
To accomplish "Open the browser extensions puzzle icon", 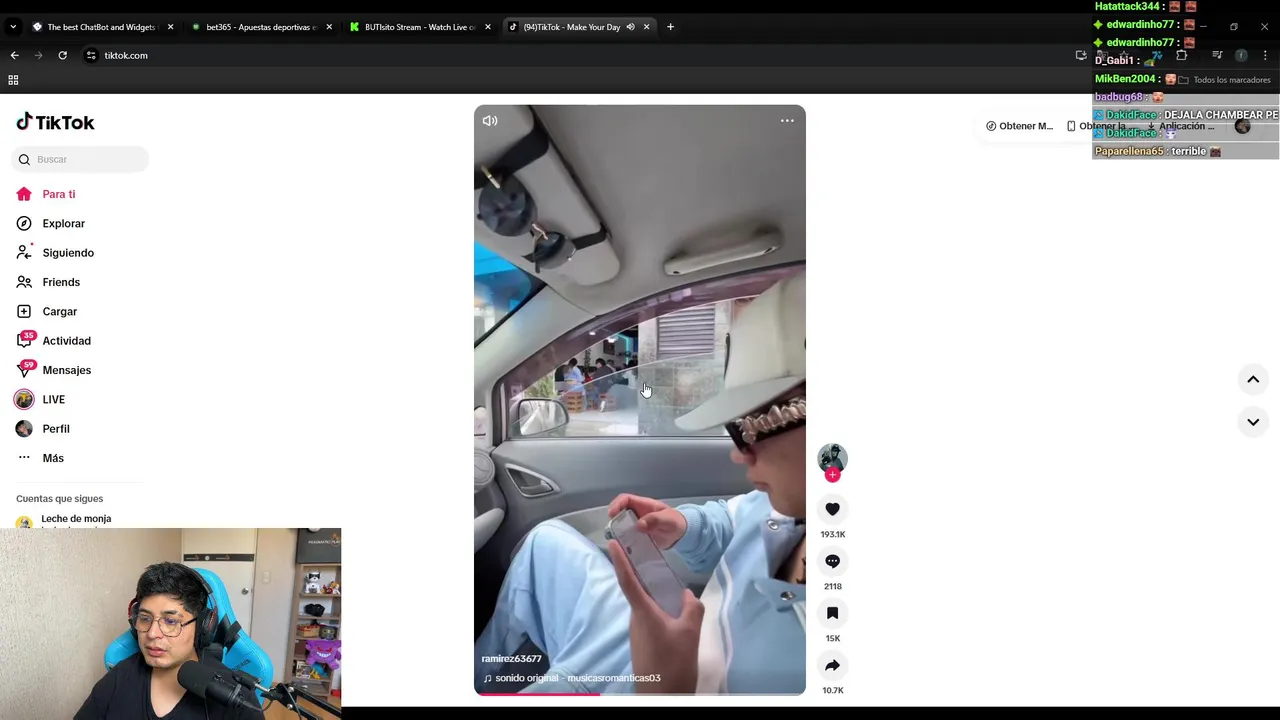I will point(1181,55).
